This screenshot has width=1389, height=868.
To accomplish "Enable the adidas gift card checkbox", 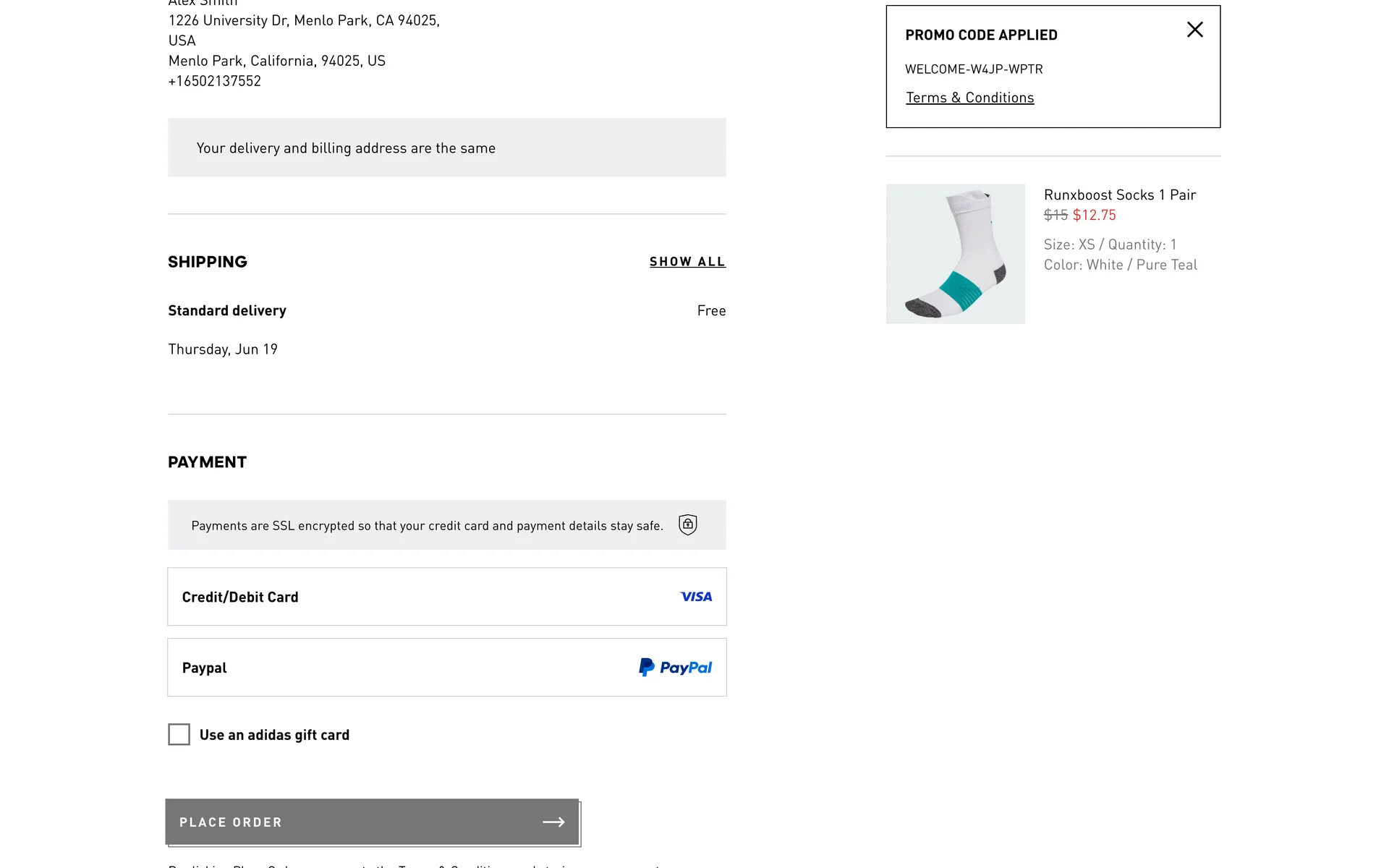I will click(x=179, y=734).
